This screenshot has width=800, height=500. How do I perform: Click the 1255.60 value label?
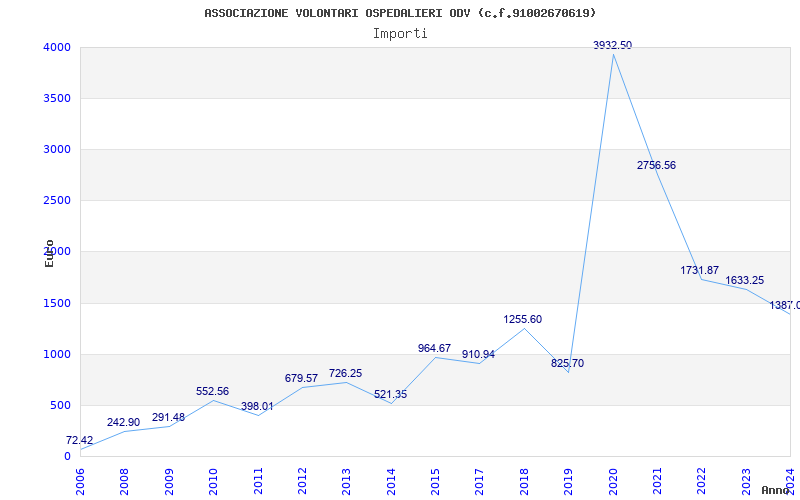pyautogui.click(x=522, y=319)
